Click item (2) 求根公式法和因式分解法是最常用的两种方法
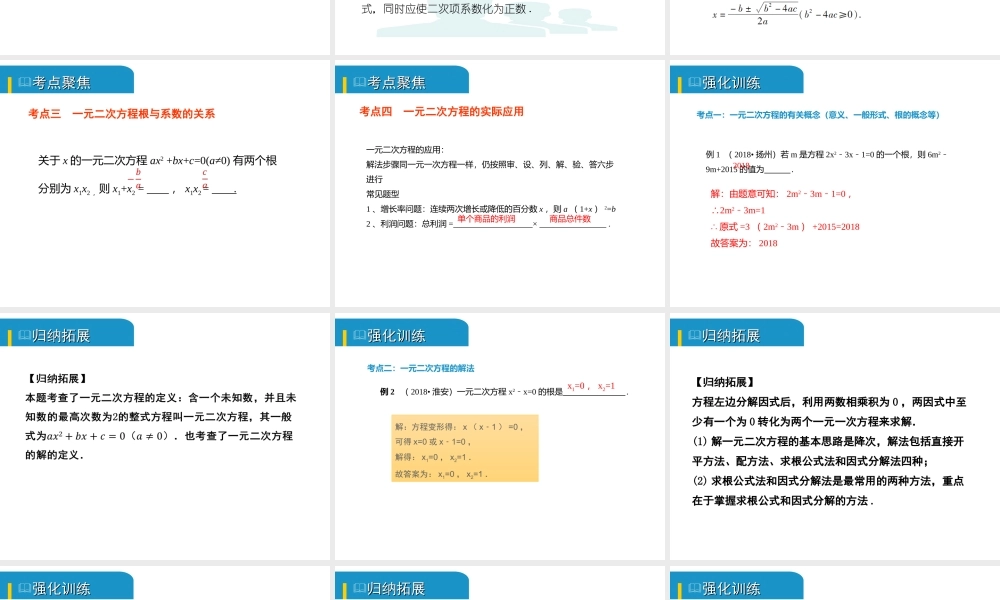The width and height of the screenshot is (1000, 600). pos(828,490)
